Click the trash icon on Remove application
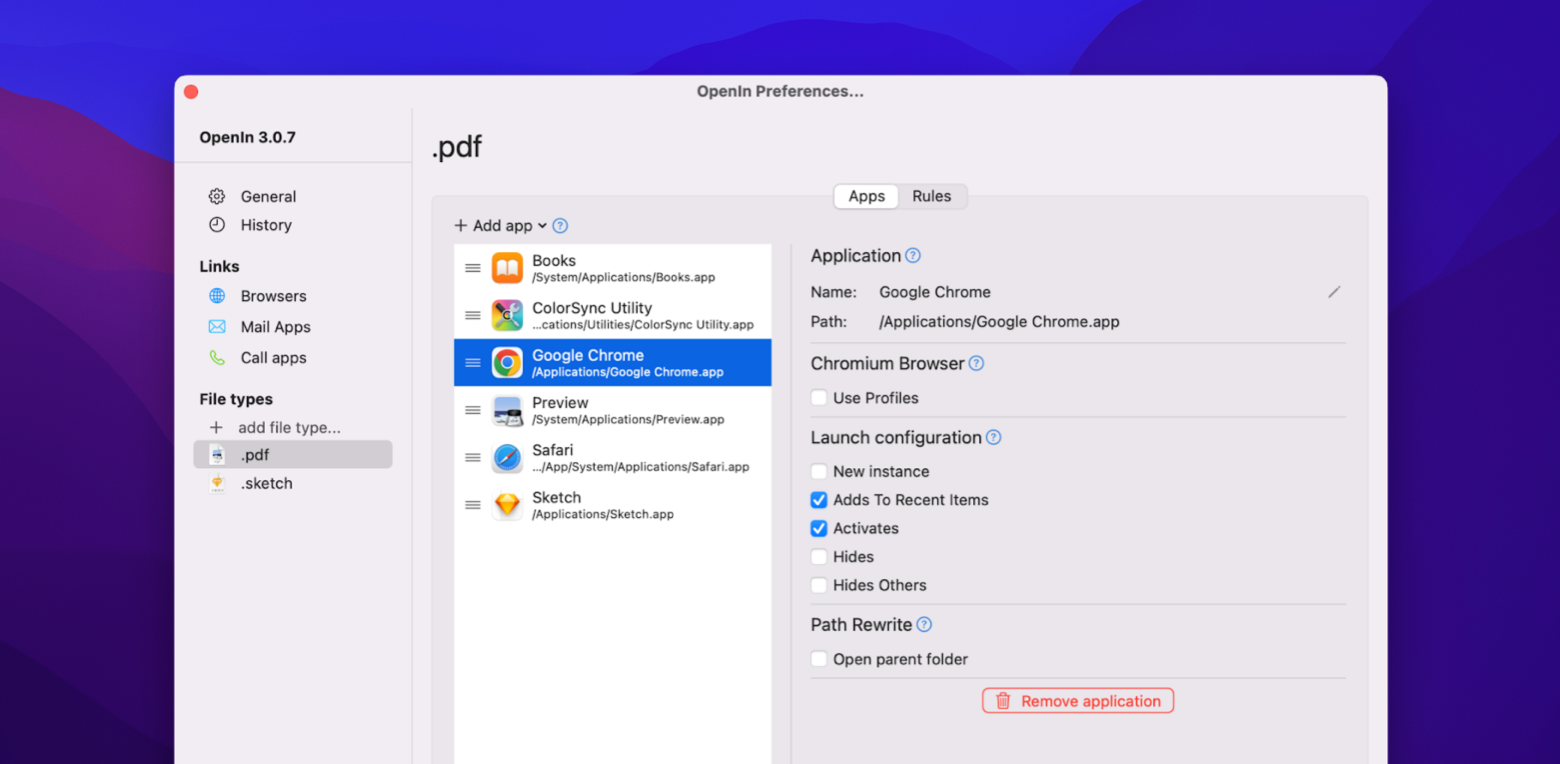 tap(1003, 700)
